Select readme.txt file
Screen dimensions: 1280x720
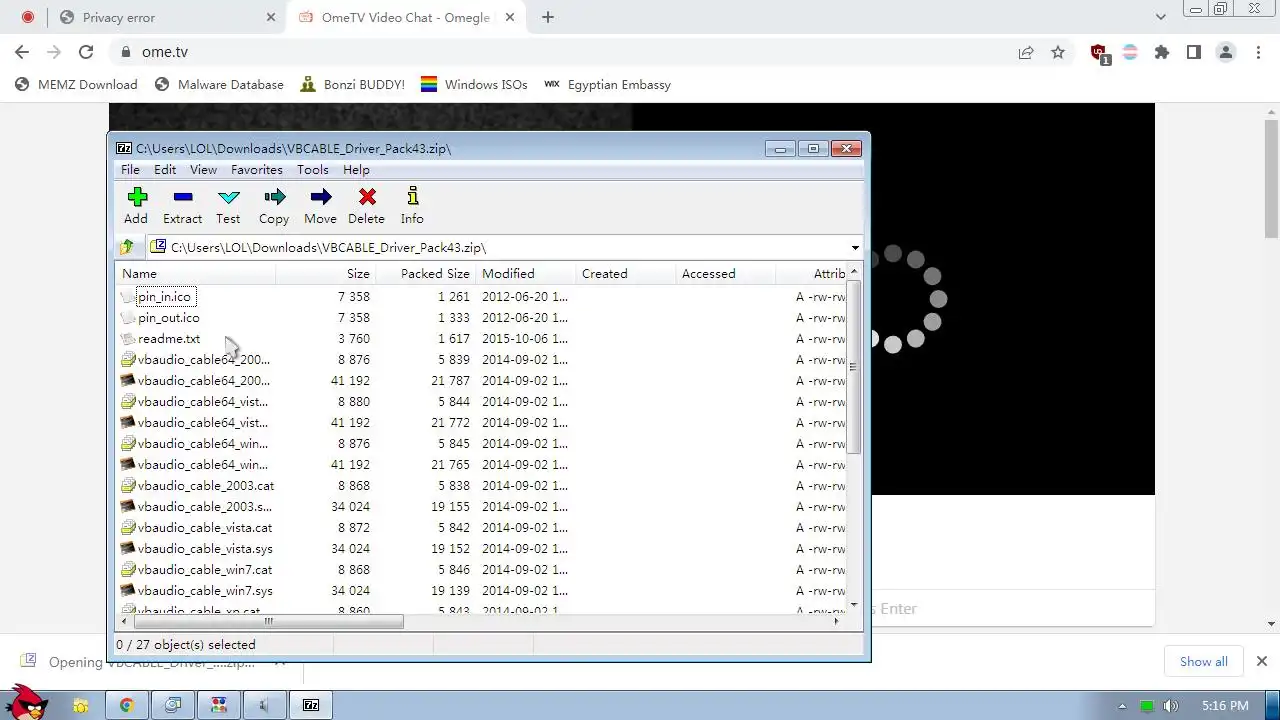168,338
